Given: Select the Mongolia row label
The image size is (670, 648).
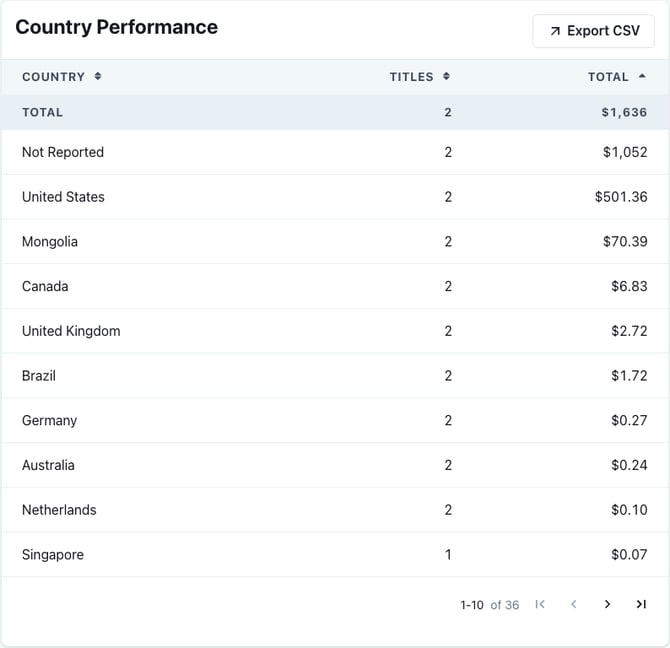Looking at the screenshot, I should [x=50, y=242].
